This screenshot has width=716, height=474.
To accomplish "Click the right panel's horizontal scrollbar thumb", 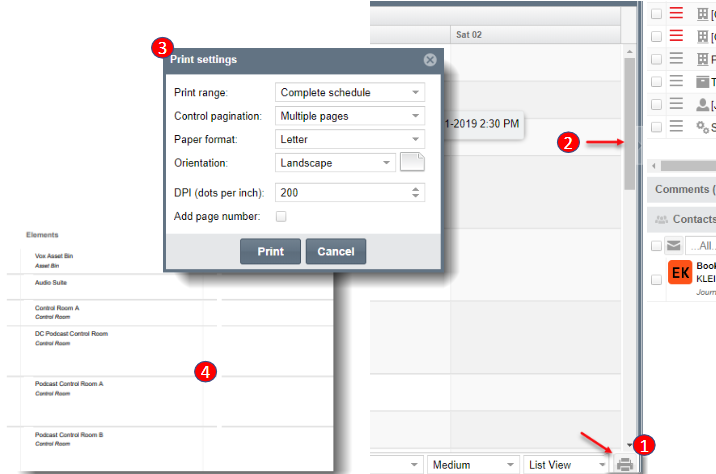I will [x=689, y=166].
